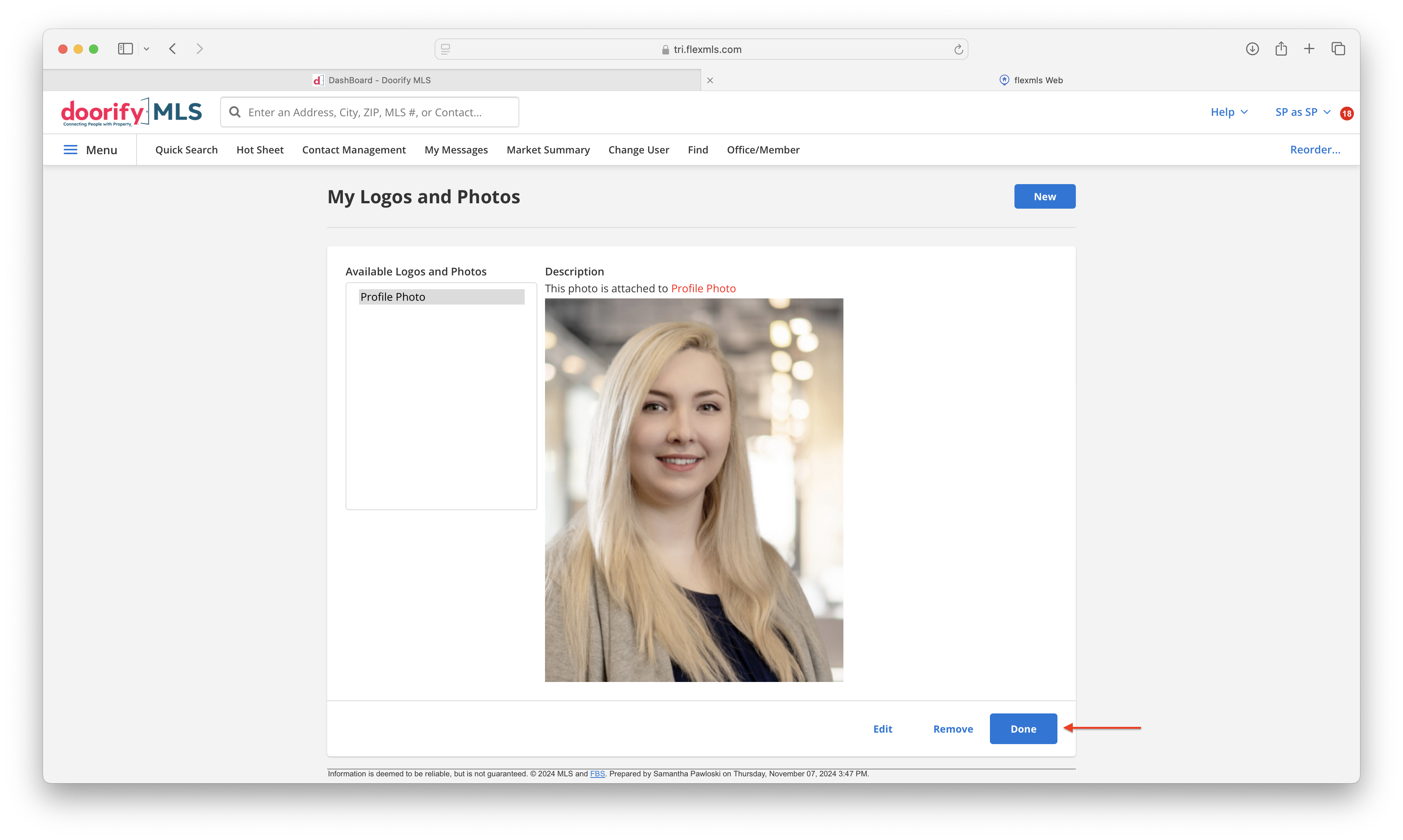Click the Safari sidebar toggle icon
The image size is (1403, 840).
pyautogui.click(x=125, y=49)
